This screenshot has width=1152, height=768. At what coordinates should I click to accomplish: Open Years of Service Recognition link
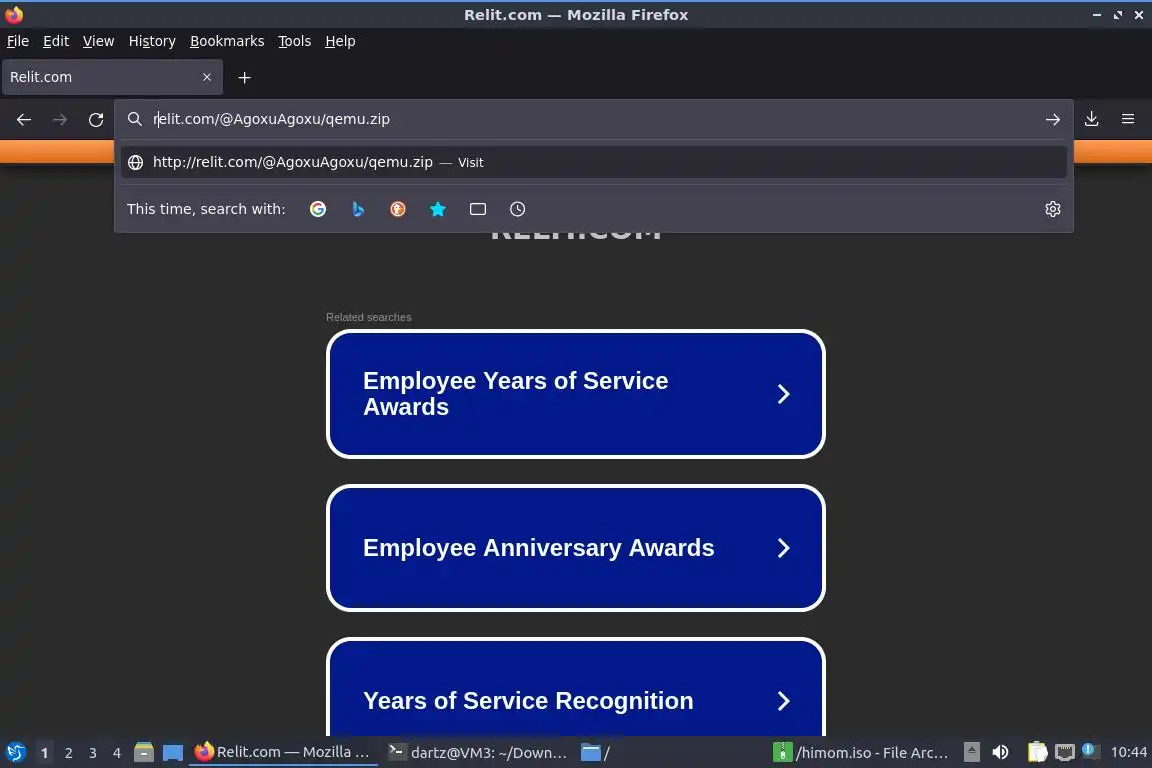coord(576,688)
